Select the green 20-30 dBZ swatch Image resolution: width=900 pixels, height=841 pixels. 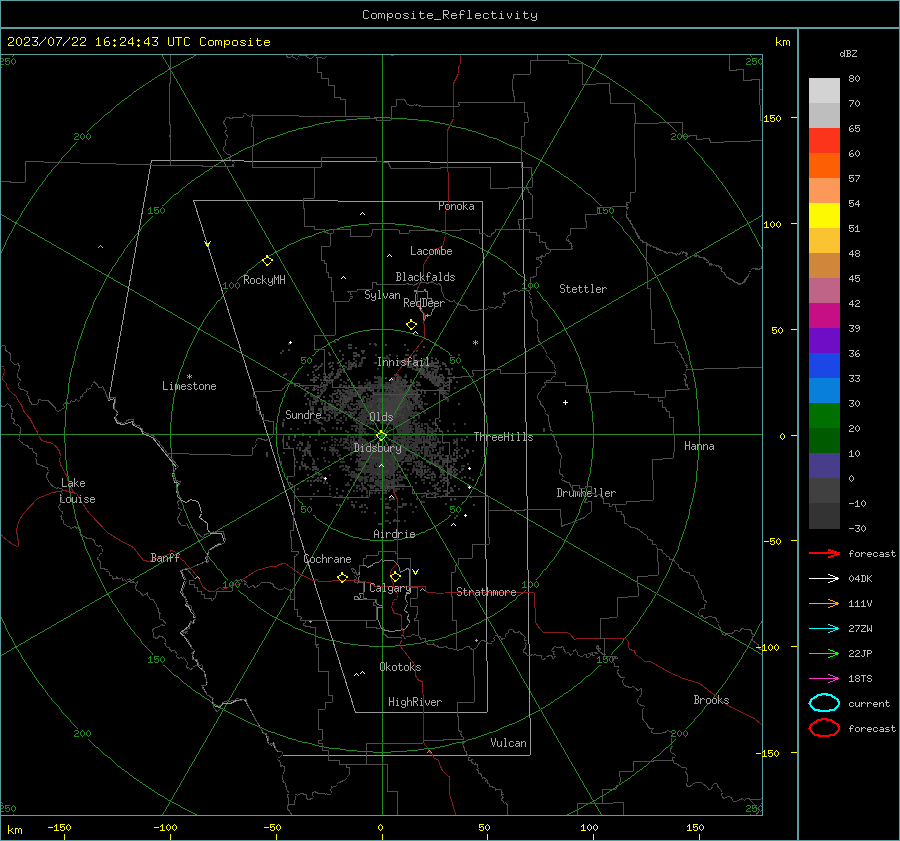click(x=824, y=415)
